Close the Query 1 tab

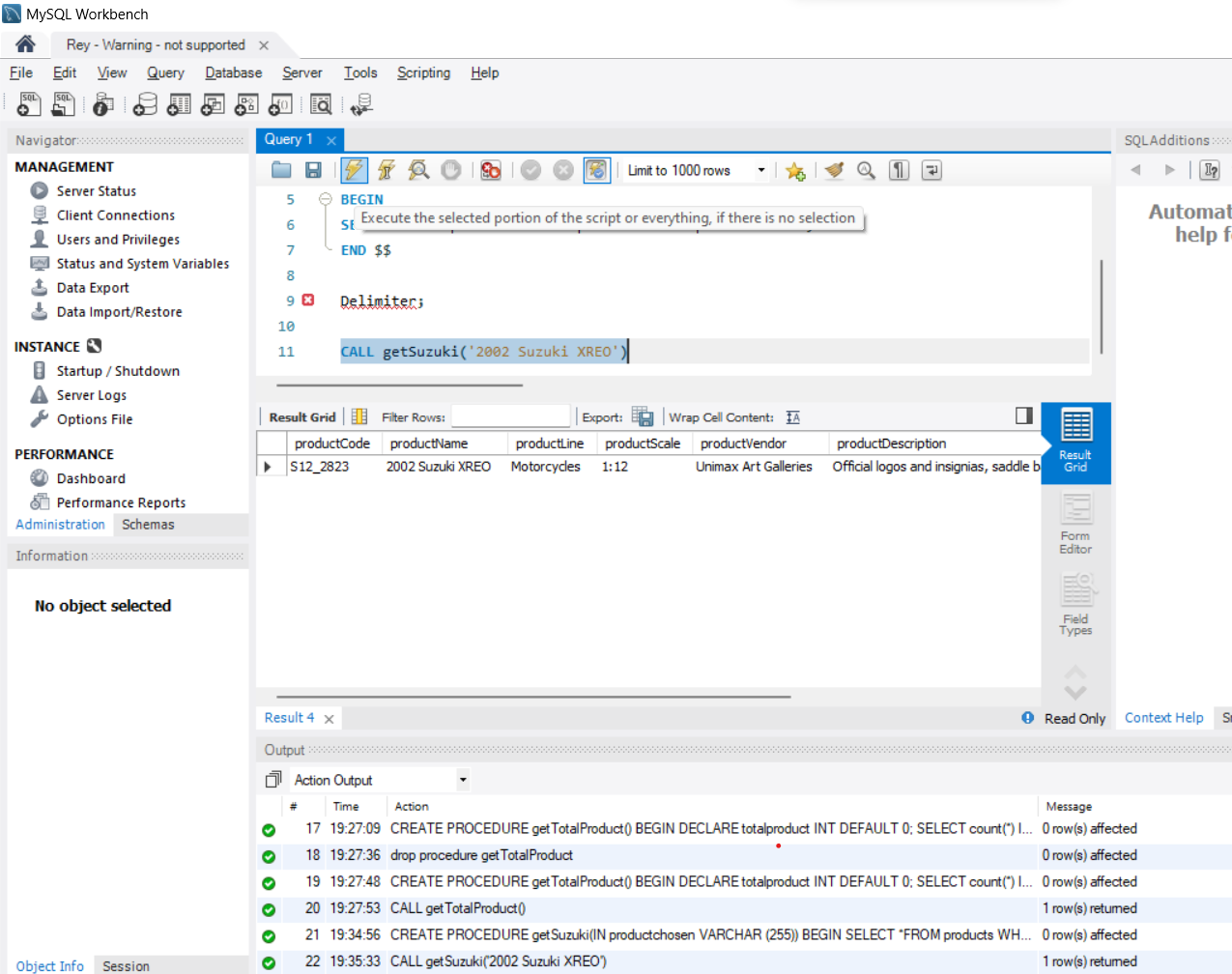pyautogui.click(x=331, y=140)
